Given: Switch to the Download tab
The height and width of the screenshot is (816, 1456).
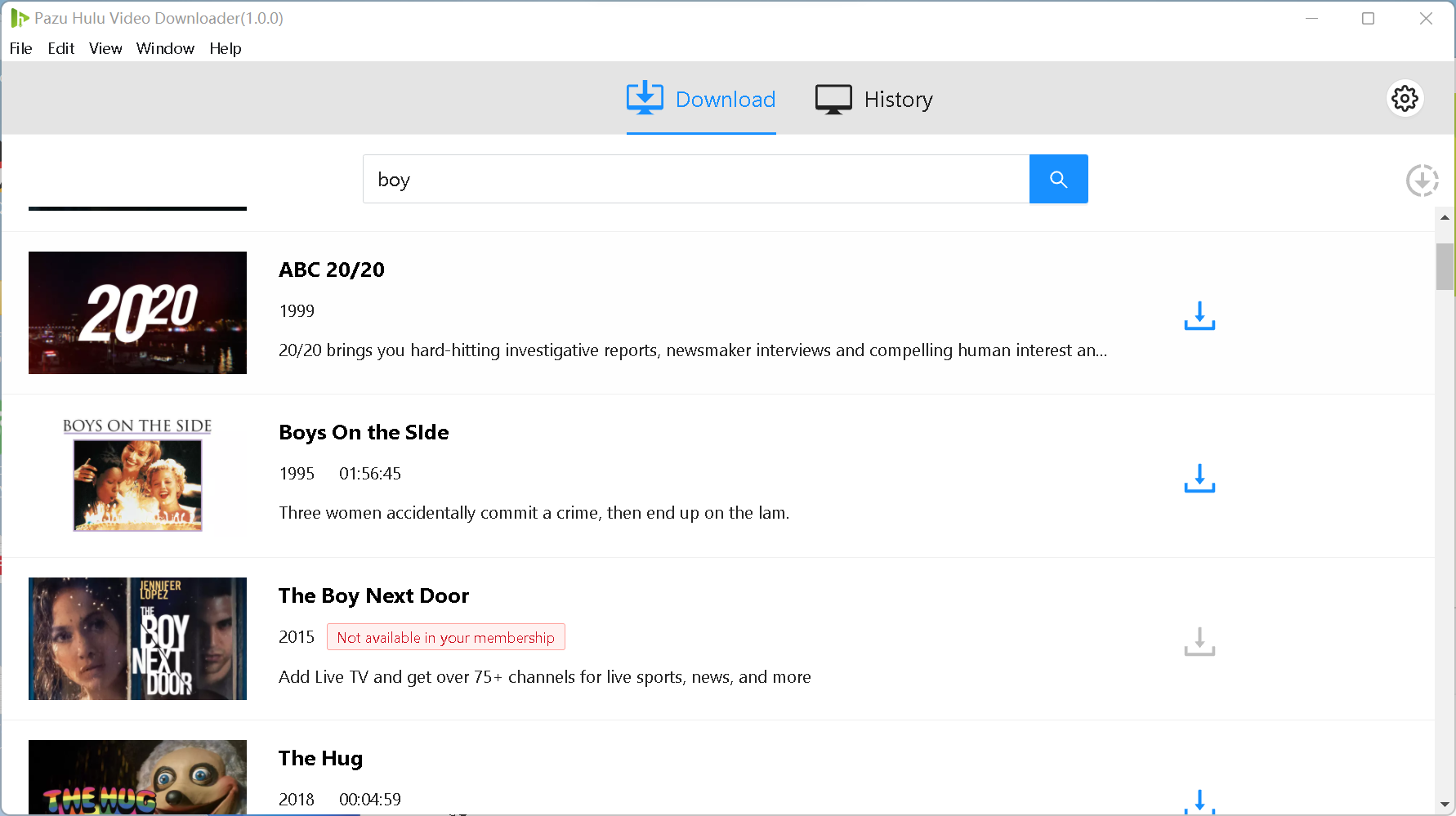Looking at the screenshot, I should click(x=701, y=100).
